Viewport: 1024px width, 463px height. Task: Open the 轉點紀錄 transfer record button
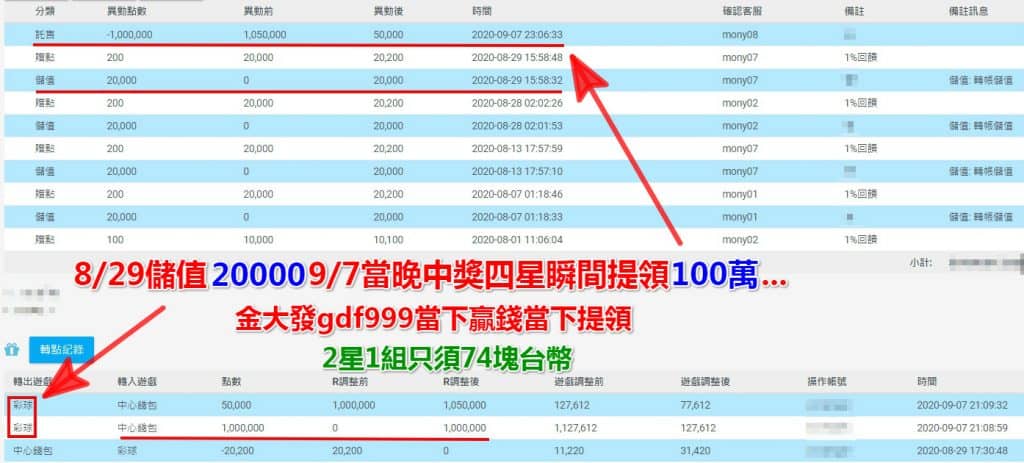coord(61,349)
